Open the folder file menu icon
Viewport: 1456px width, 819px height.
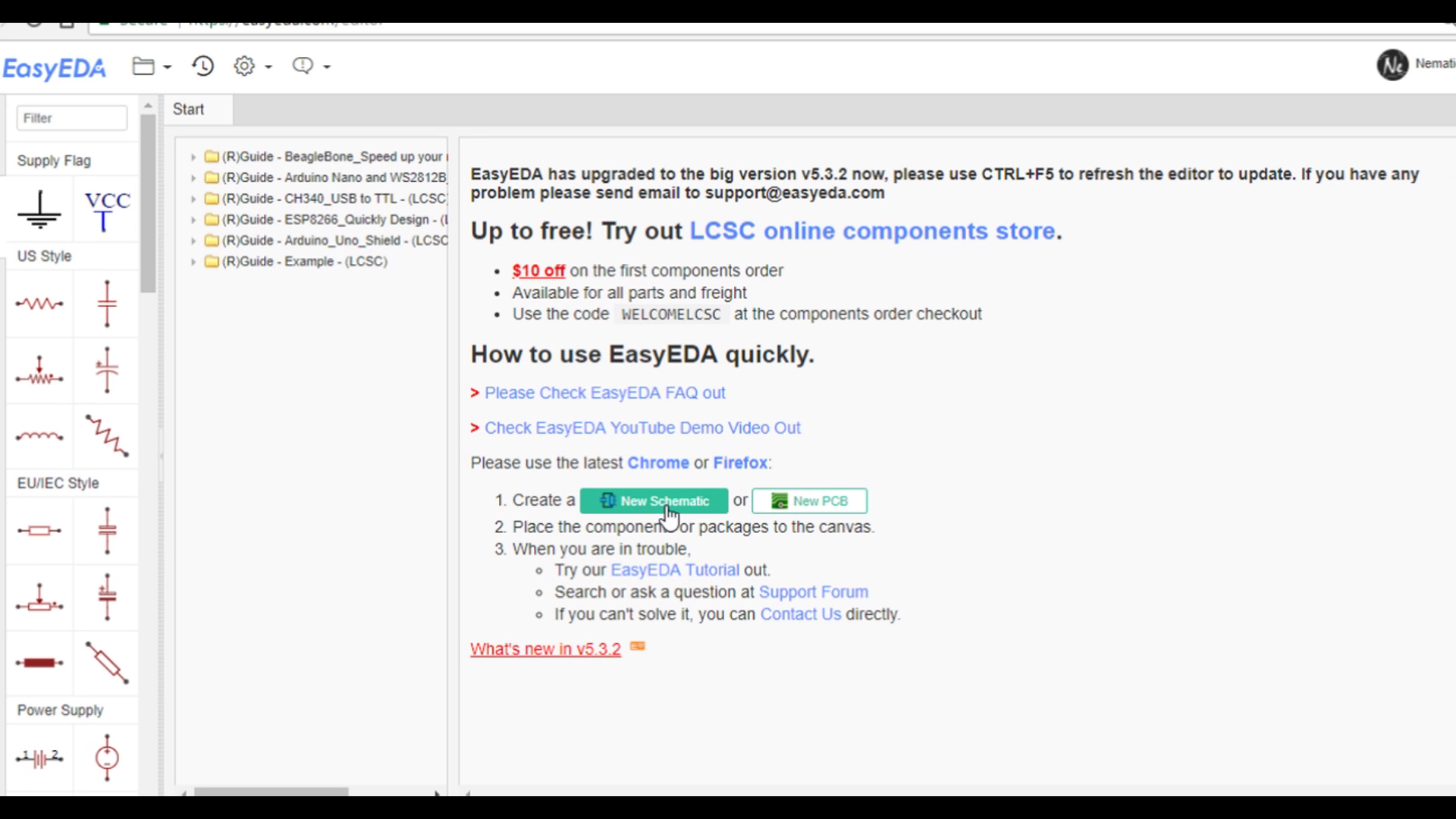coord(143,66)
